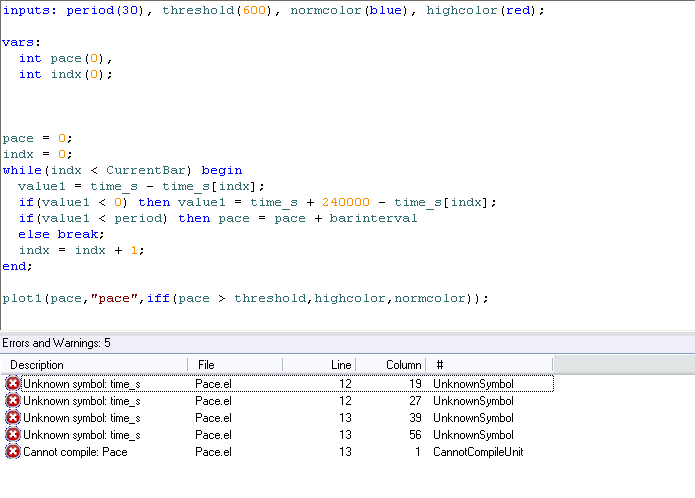Select 'Cannot compile: Pace' error description
695x498 pixels.
[x=75, y=452]
